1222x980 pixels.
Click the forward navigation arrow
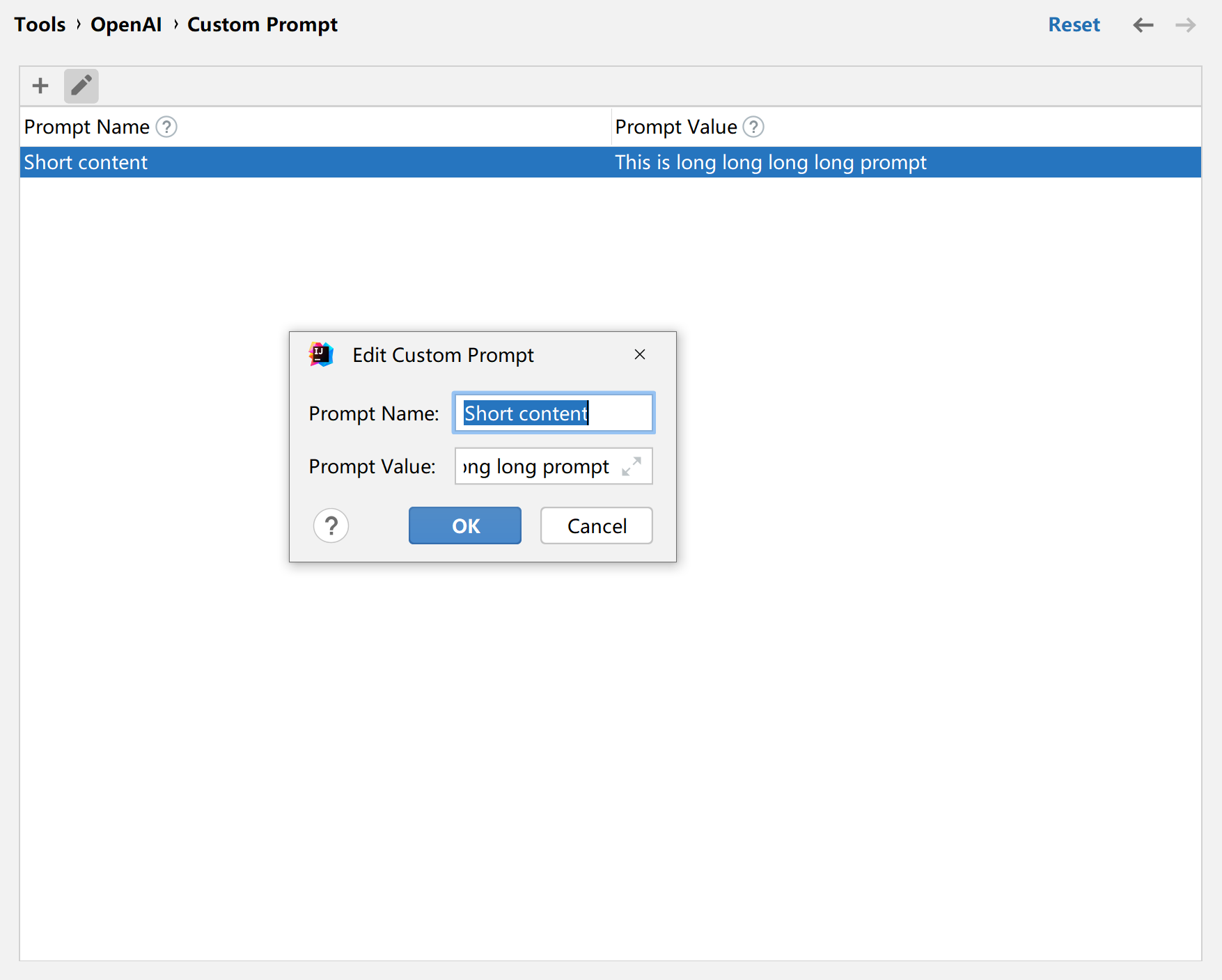[1185, 24]
